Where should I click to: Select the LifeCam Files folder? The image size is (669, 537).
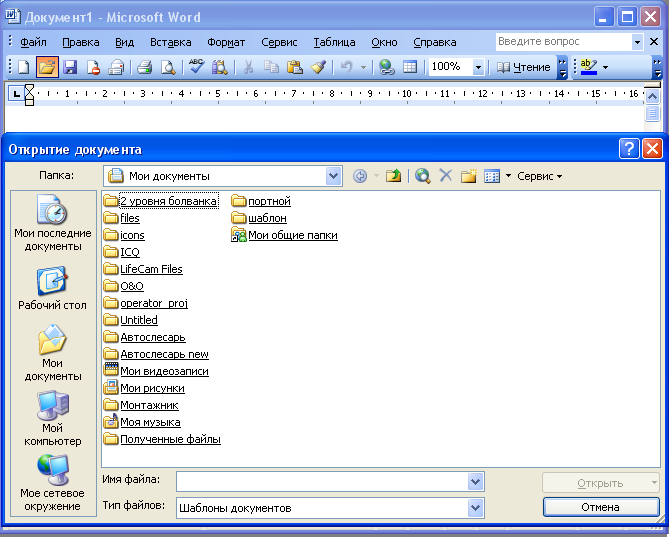coord(143,269)
